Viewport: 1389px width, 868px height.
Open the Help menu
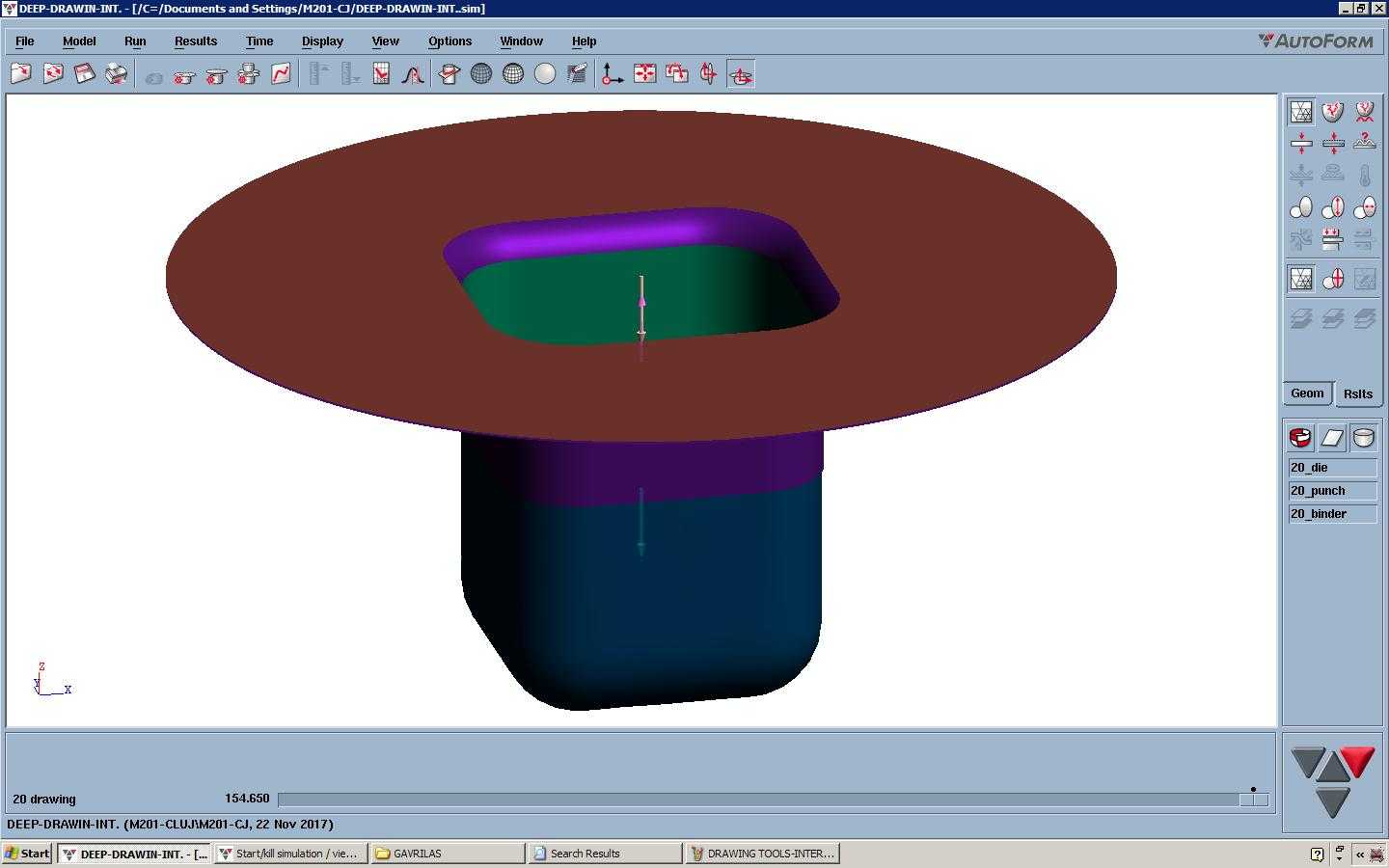click(x=584, y=41)
